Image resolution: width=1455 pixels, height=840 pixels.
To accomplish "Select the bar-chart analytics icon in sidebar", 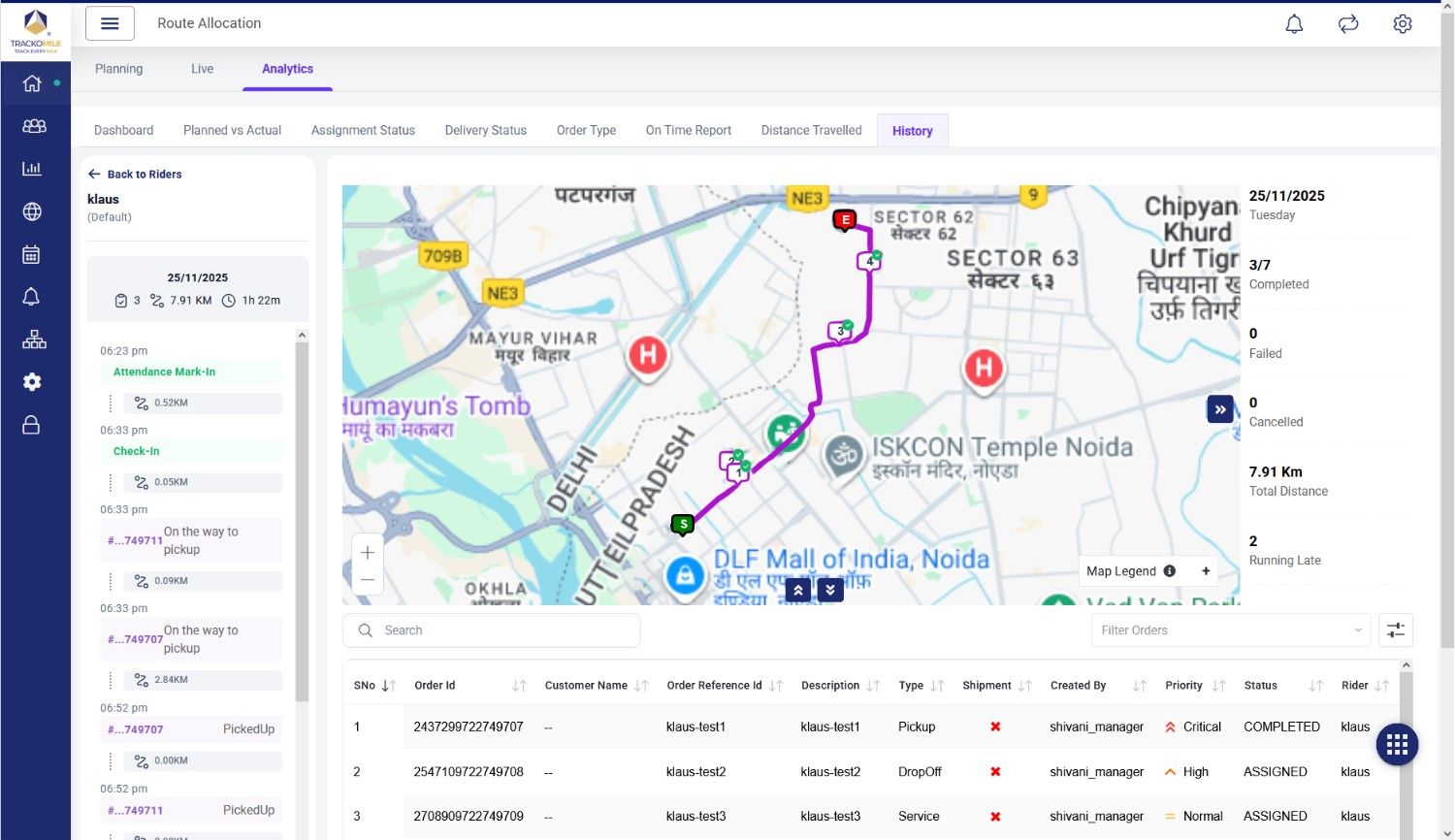I will pyautogui.click(x=33, y=168).
